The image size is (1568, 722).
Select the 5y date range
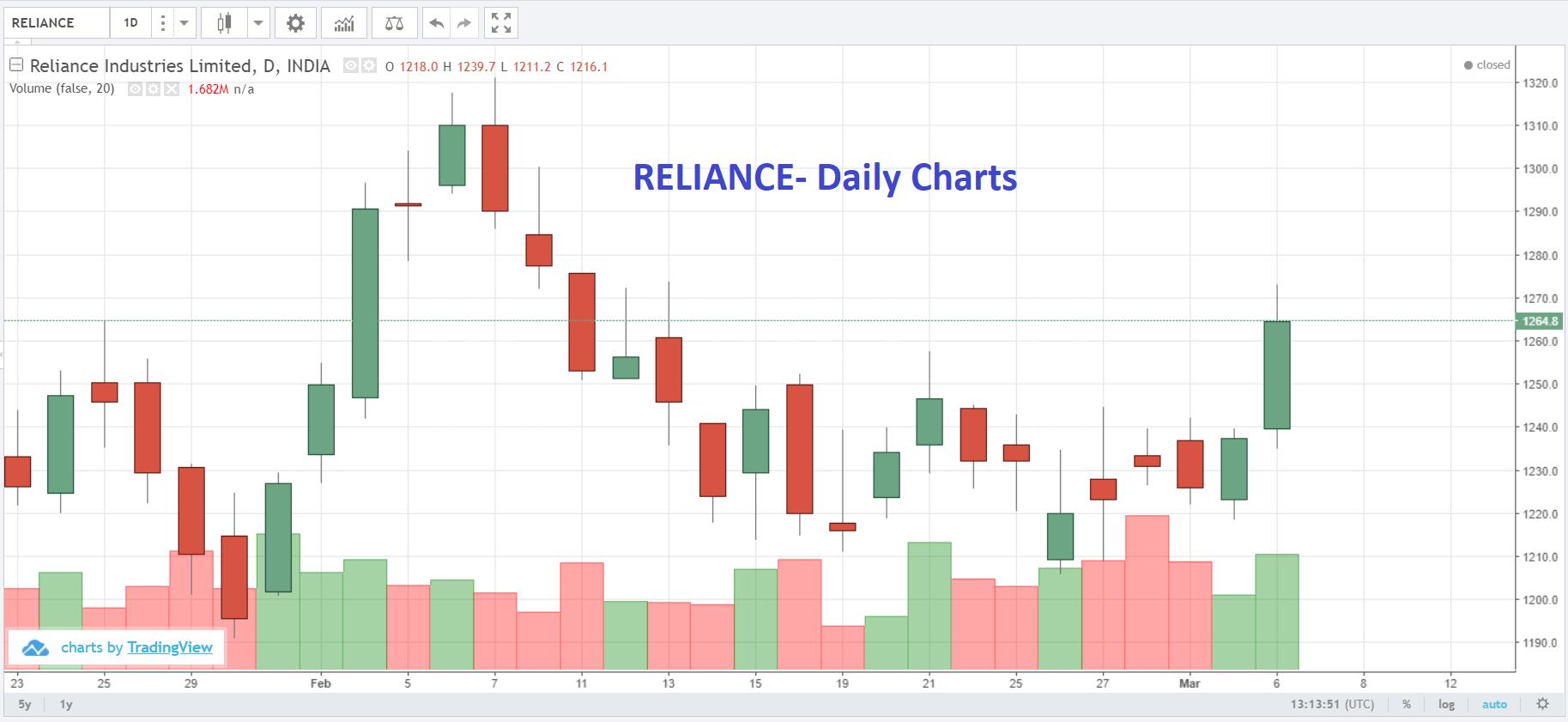pos(25,705)
